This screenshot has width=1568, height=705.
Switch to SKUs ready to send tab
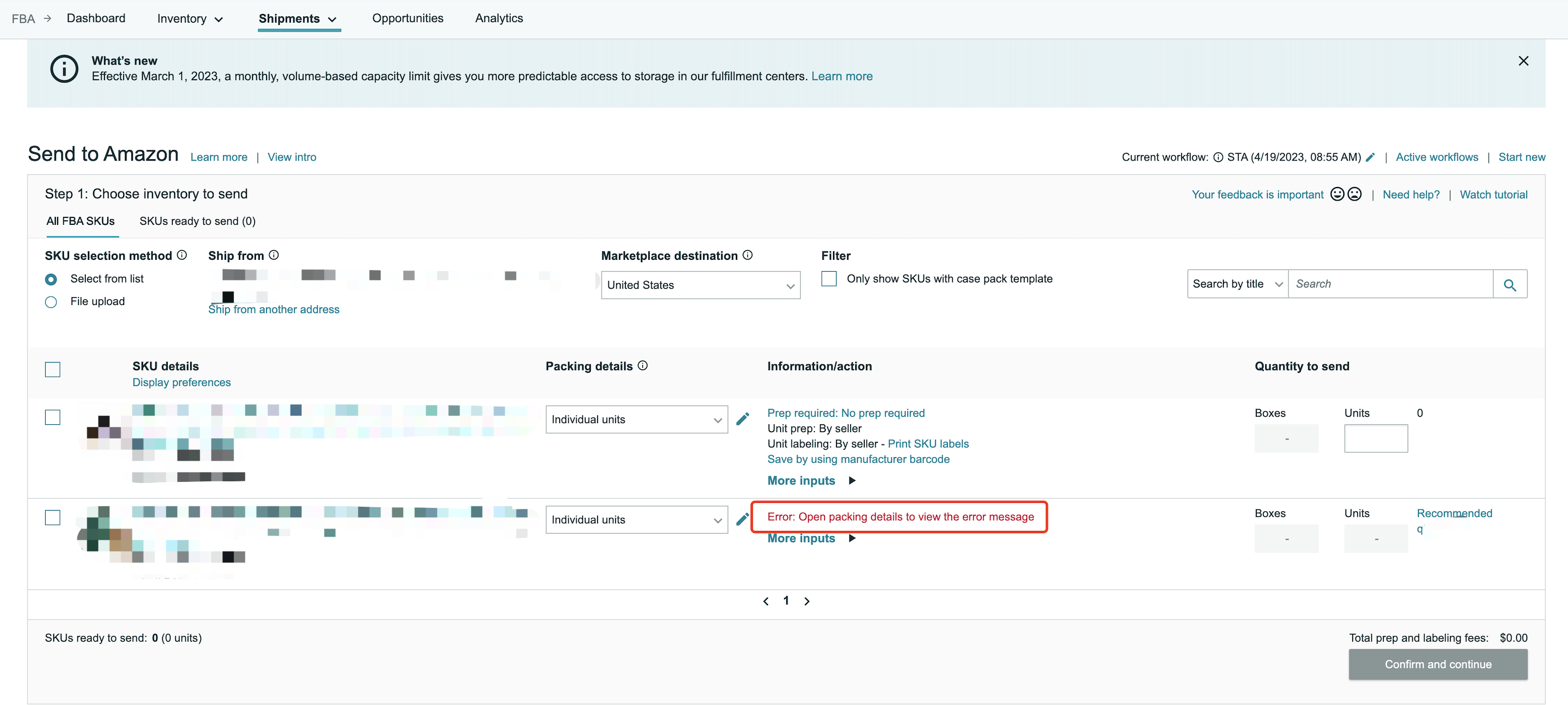(x=197, y=221)
